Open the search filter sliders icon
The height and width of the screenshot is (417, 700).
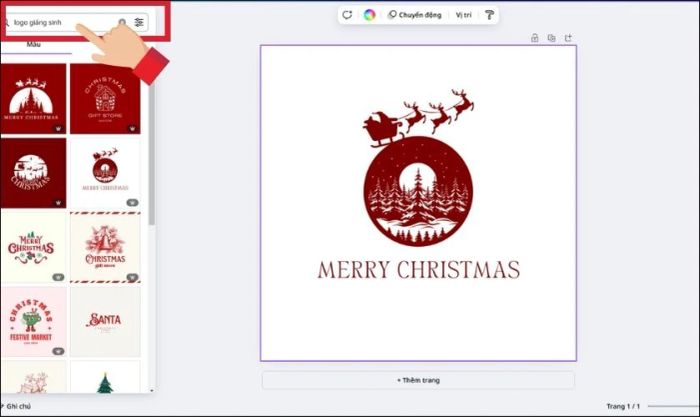(139, 21)
